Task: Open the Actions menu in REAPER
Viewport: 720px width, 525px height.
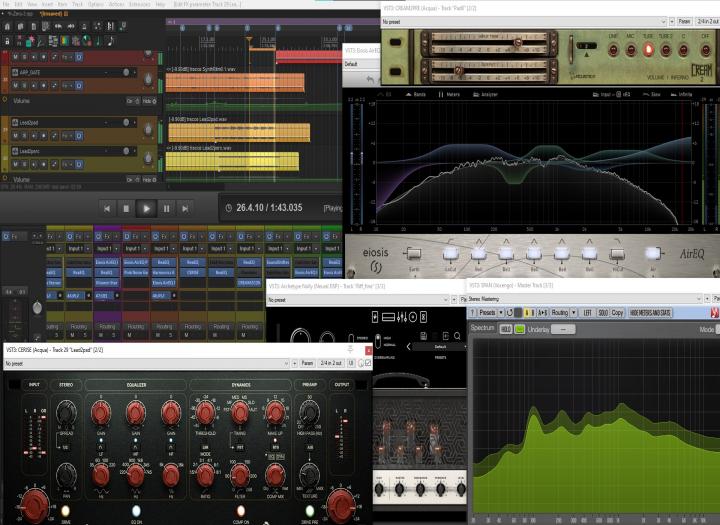Action: pos(116,4)
